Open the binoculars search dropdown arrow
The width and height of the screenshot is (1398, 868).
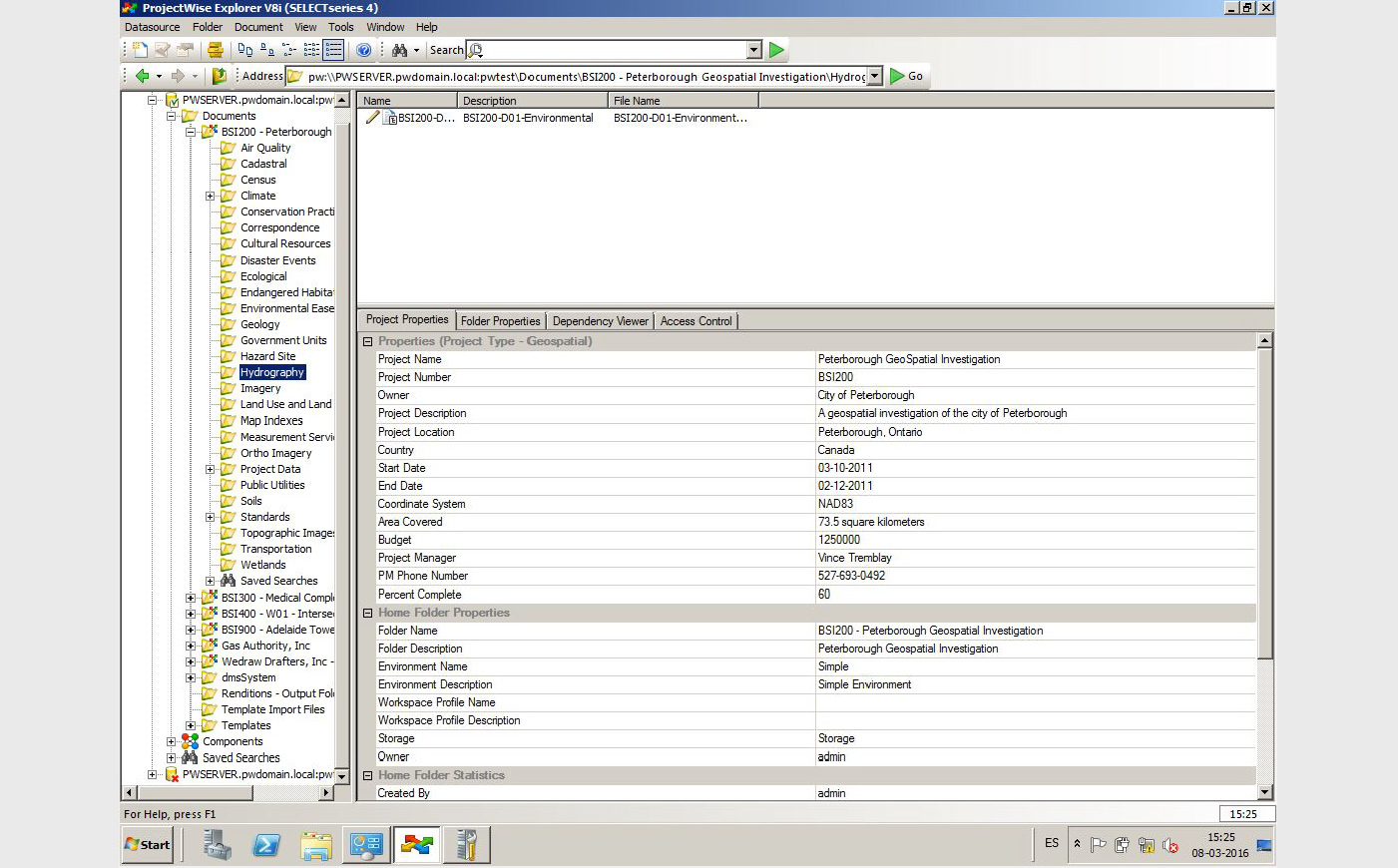[x=416, y=50]
